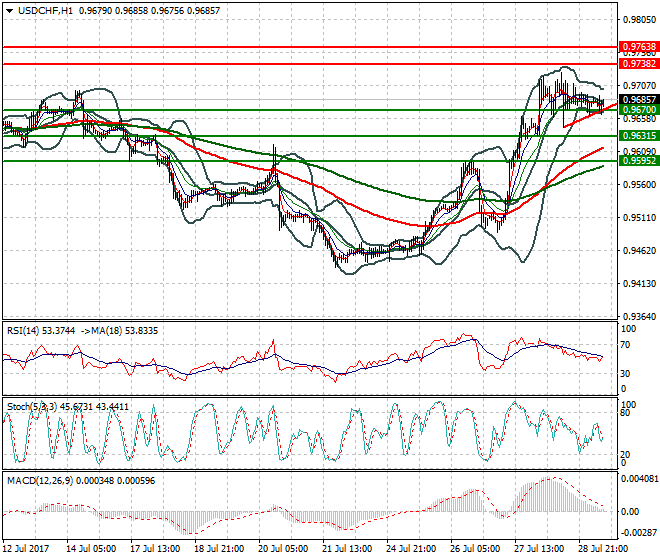
Task: Select the 26 Jul 05:00 time axis label
Action: (x=475, y=549)
